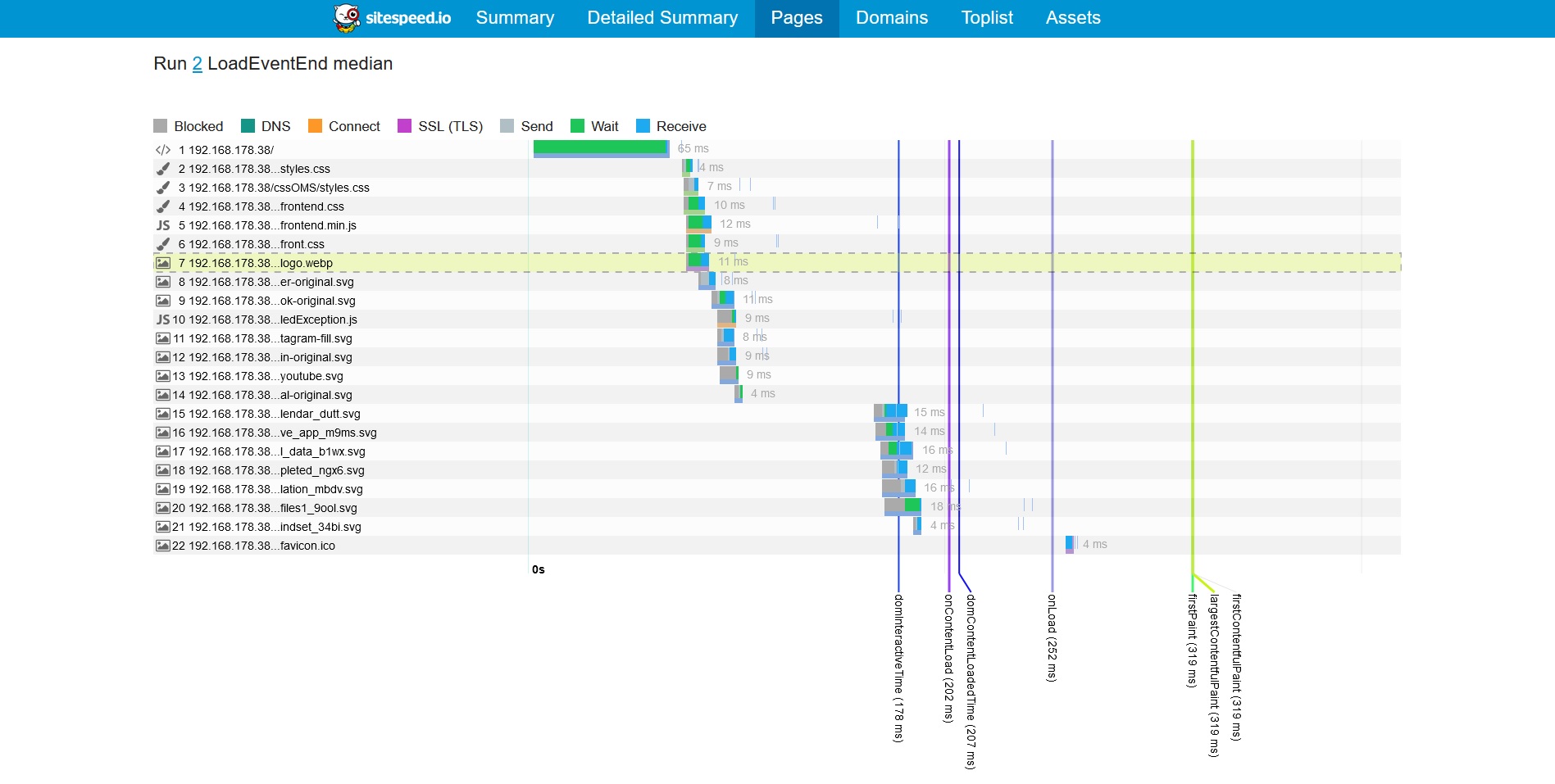The image size is (1555, 784).
Task: Go to the Domains page
Action: 891,18
